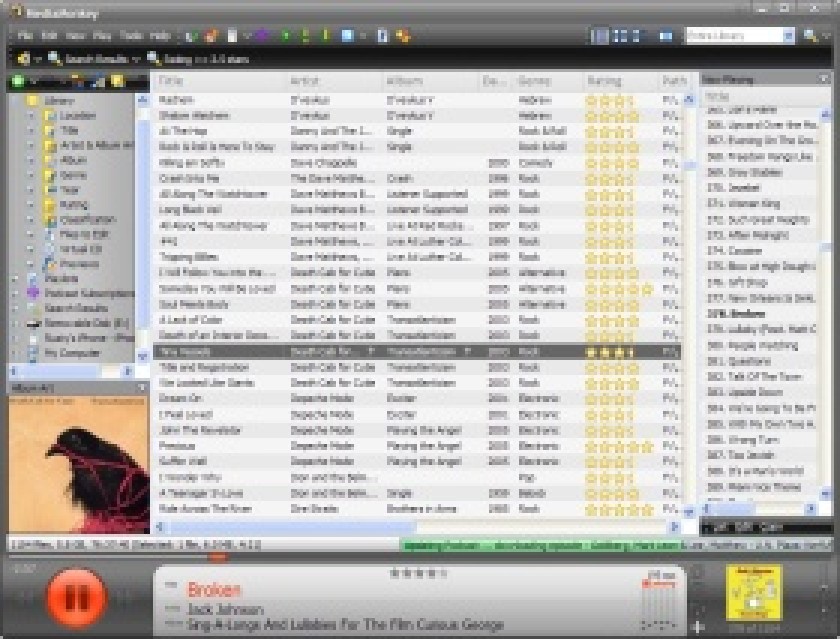Select the "John The Revelator" track row
Screen dimensions: 840x639
[x=417, y=430]
